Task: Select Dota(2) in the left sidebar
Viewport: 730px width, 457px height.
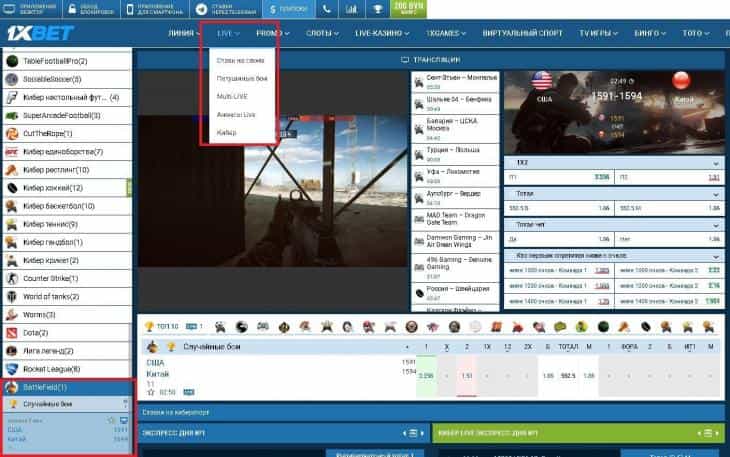Action: 38,332
